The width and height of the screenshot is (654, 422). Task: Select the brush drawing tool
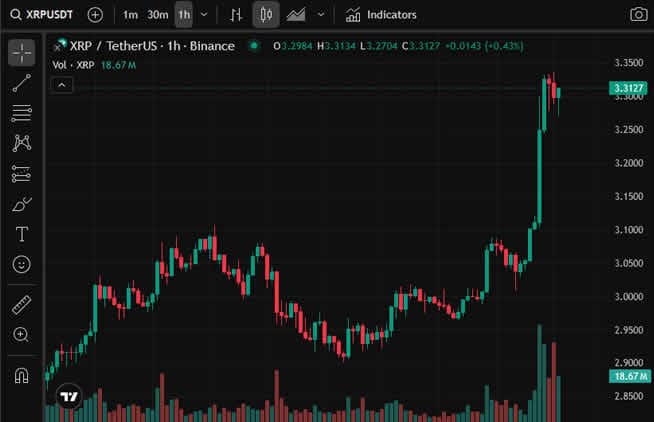pyautogui.click(x=22, y=204)
